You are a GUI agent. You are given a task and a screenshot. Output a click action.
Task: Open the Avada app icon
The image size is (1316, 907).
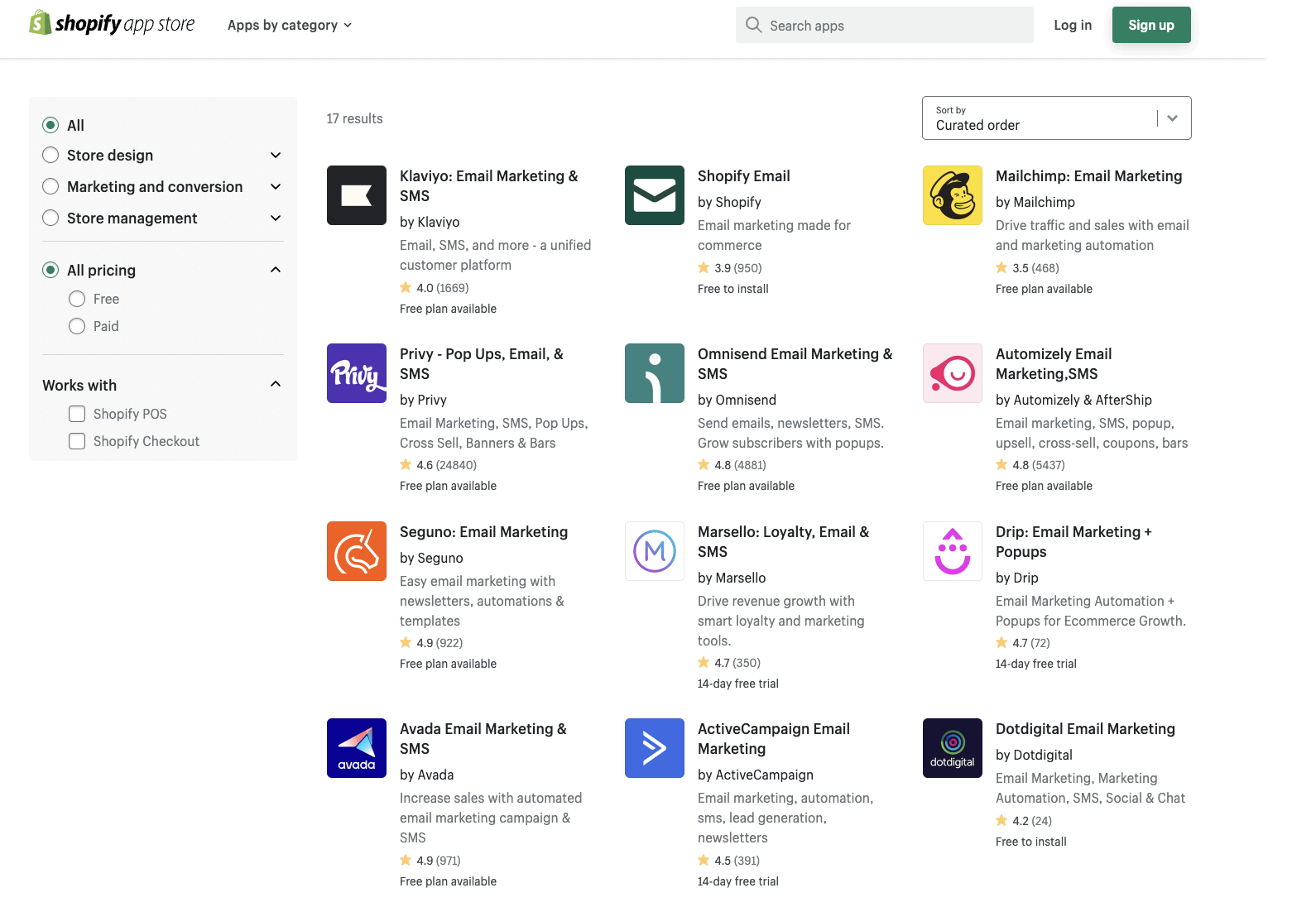pos(357,748)
